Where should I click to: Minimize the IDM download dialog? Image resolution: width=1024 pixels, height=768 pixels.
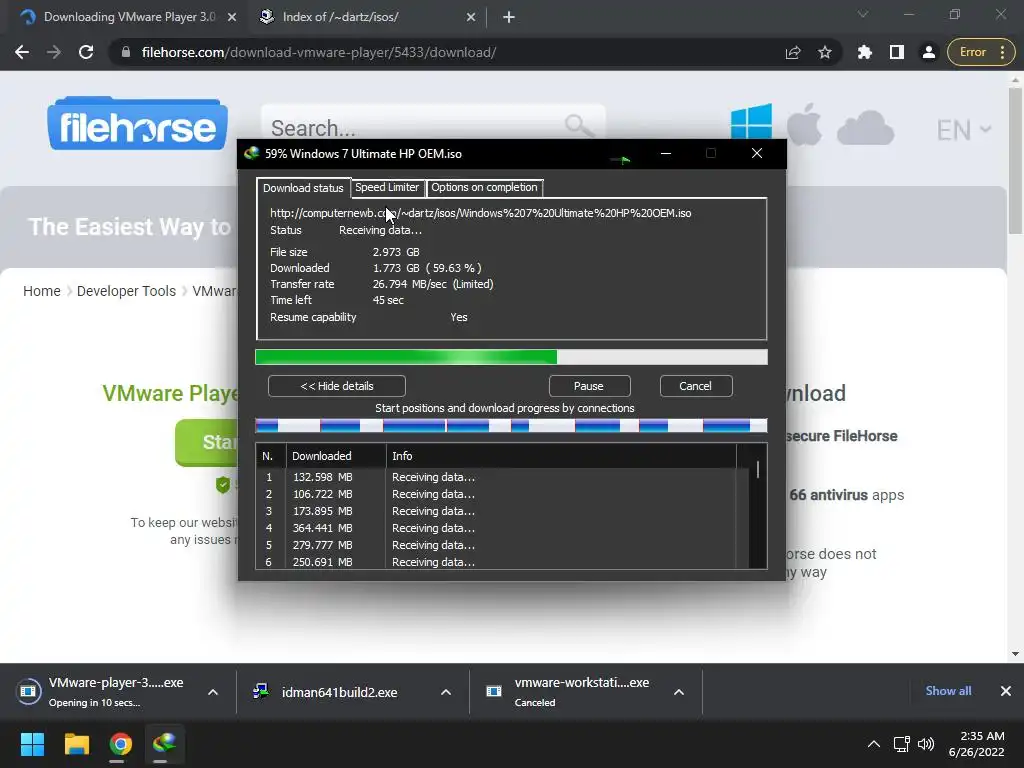665,153
